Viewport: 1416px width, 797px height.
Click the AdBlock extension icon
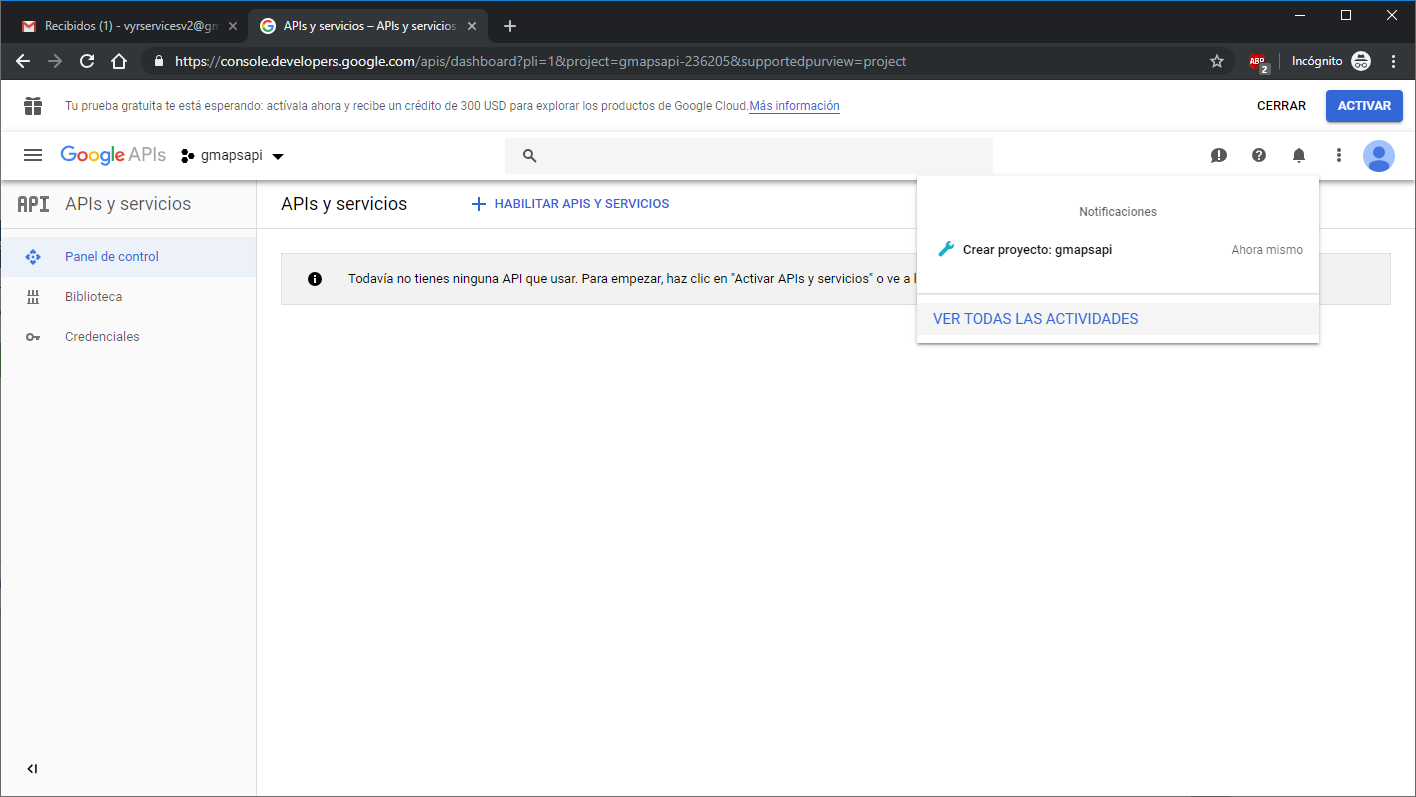click(x=1258, y=62)
